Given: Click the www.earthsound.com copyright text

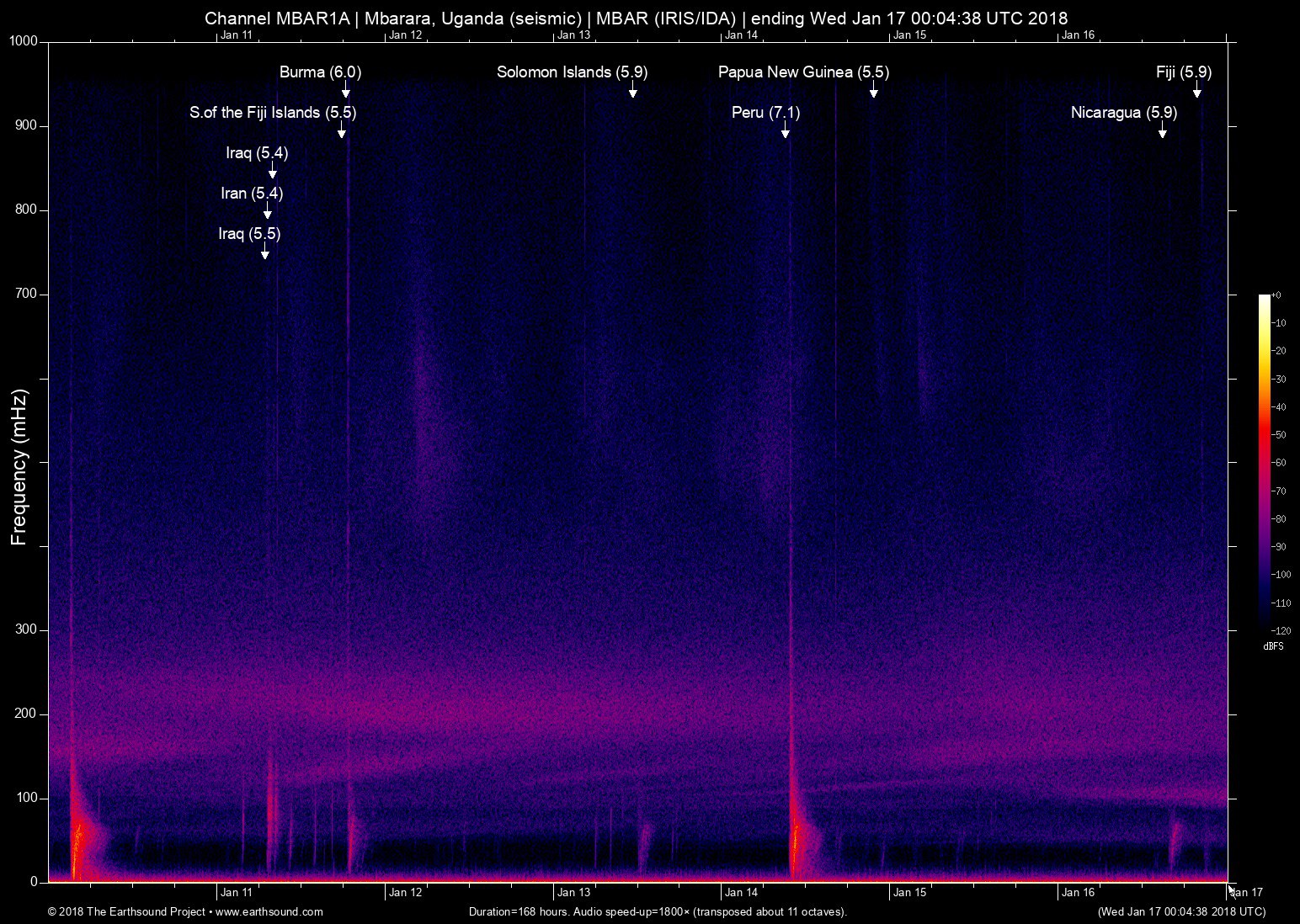Looking at the screenshot, I should coord(185,912).
